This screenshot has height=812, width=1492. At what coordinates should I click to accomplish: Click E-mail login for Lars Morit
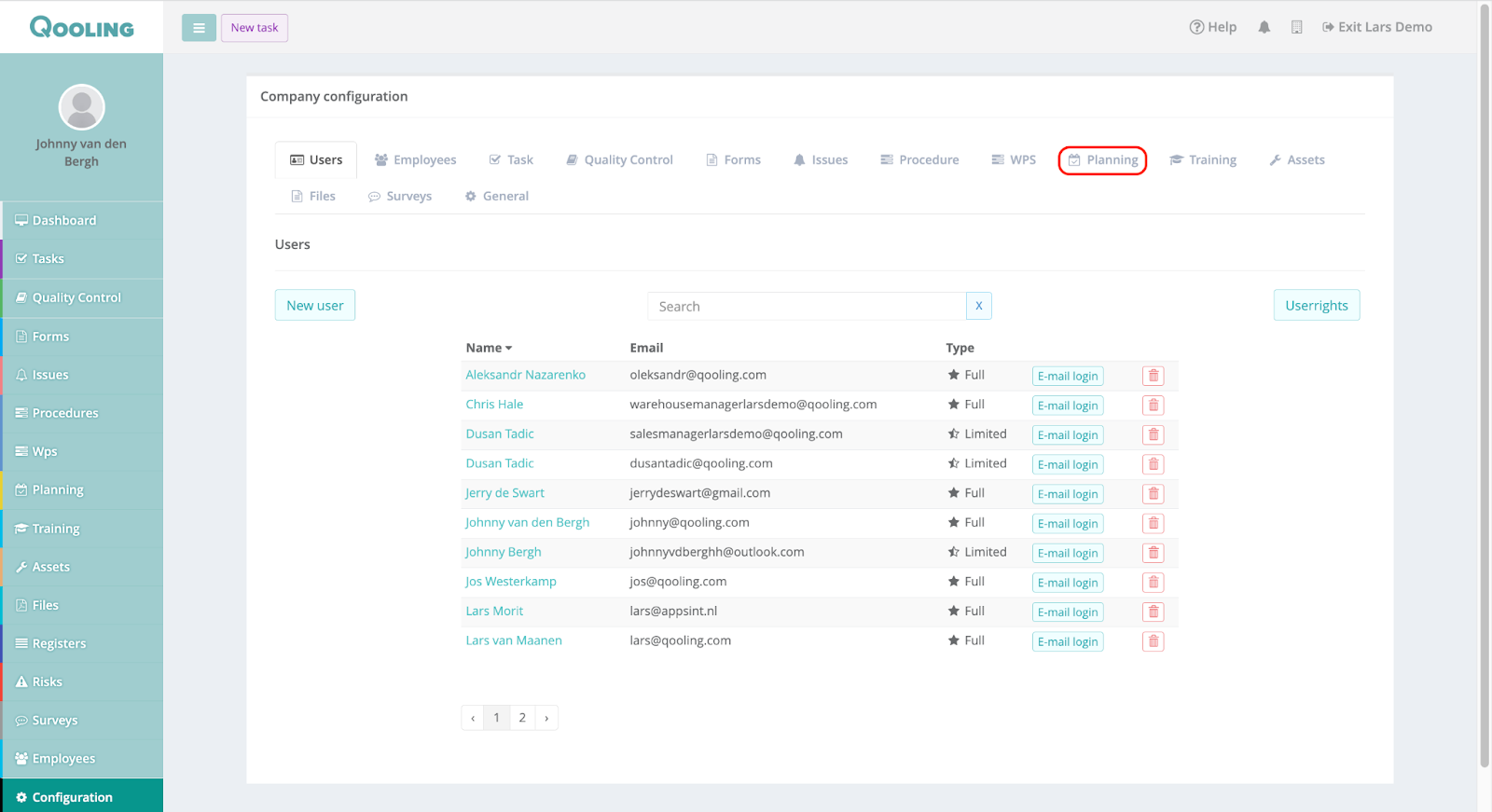(x=1068, y=612)
